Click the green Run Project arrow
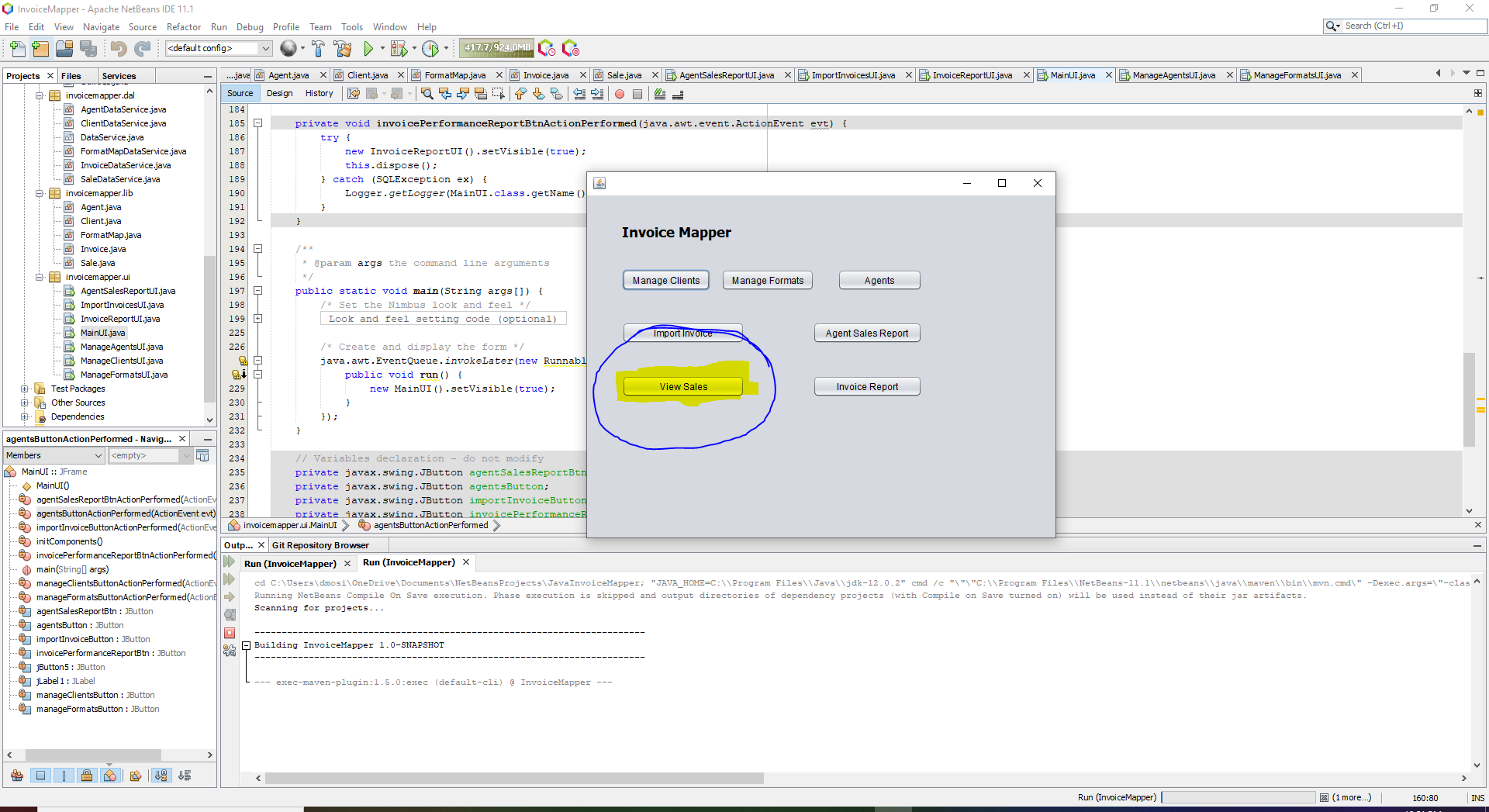Screen dimensions: 1489x812 click(368, 49)
